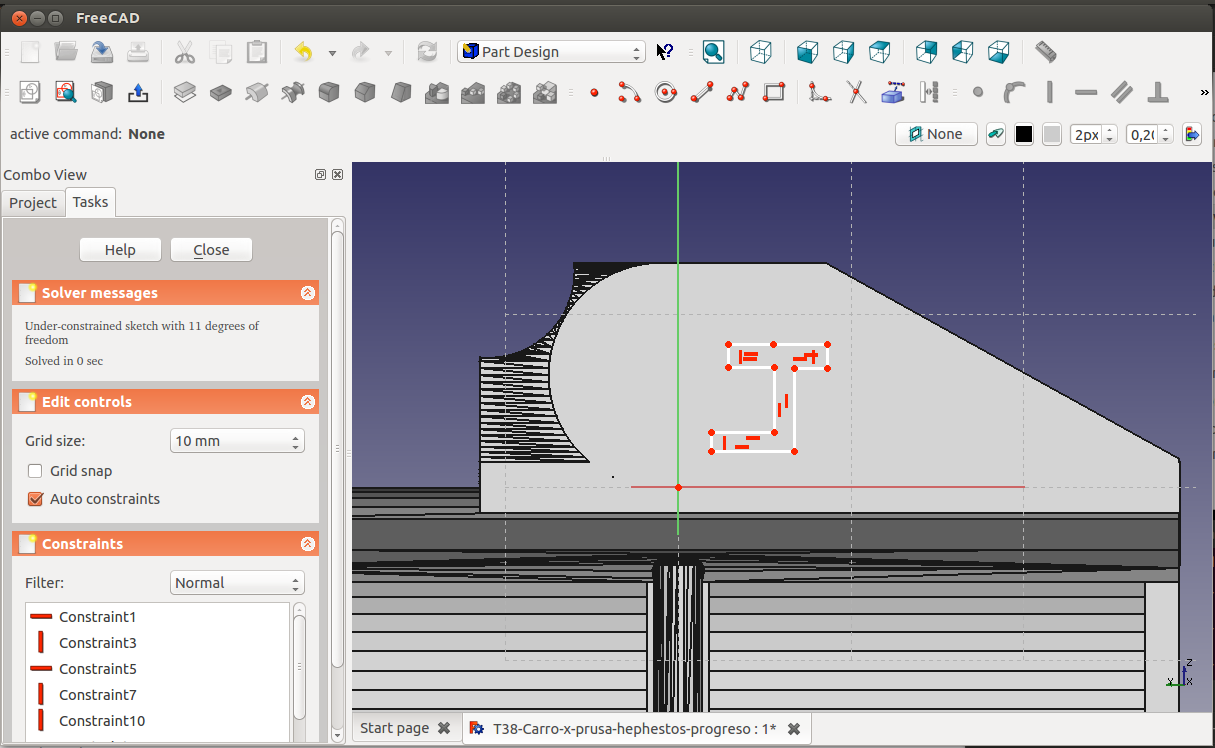Open the Start page tab
The width and height of the screenshot is (1215, 748).
(394, 728)
